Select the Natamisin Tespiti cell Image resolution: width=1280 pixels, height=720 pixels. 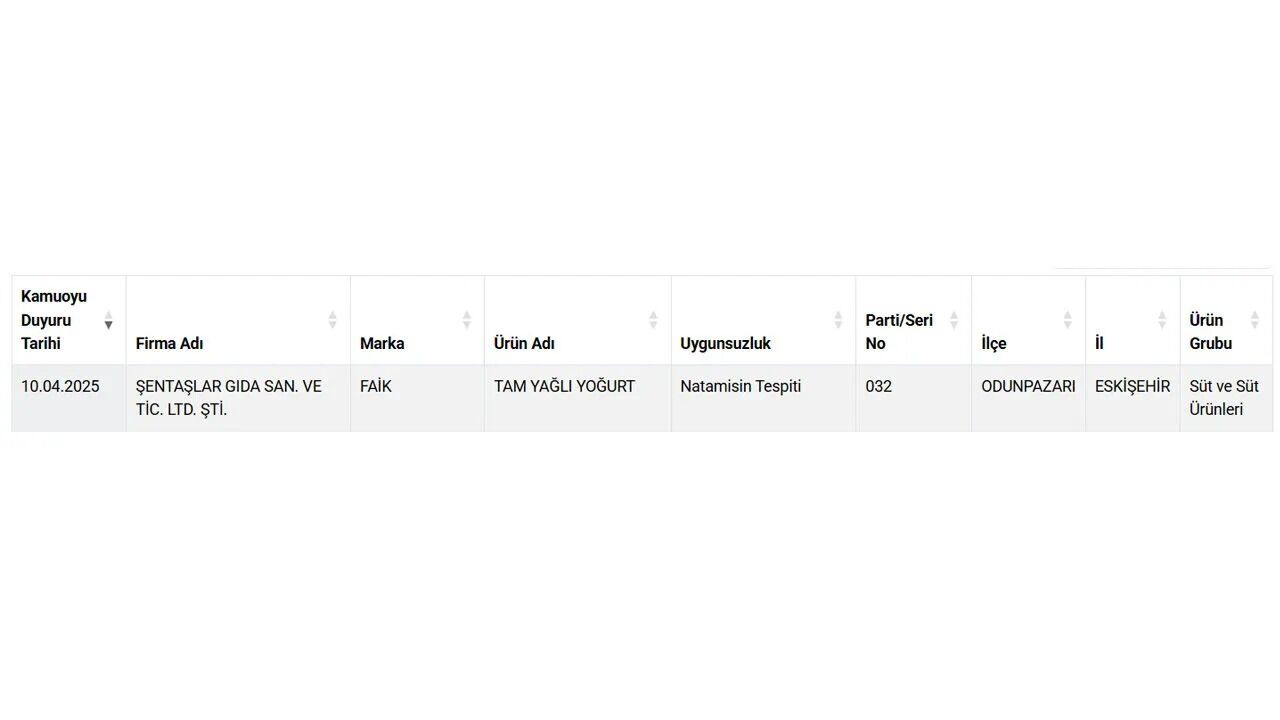click(763, 398)
